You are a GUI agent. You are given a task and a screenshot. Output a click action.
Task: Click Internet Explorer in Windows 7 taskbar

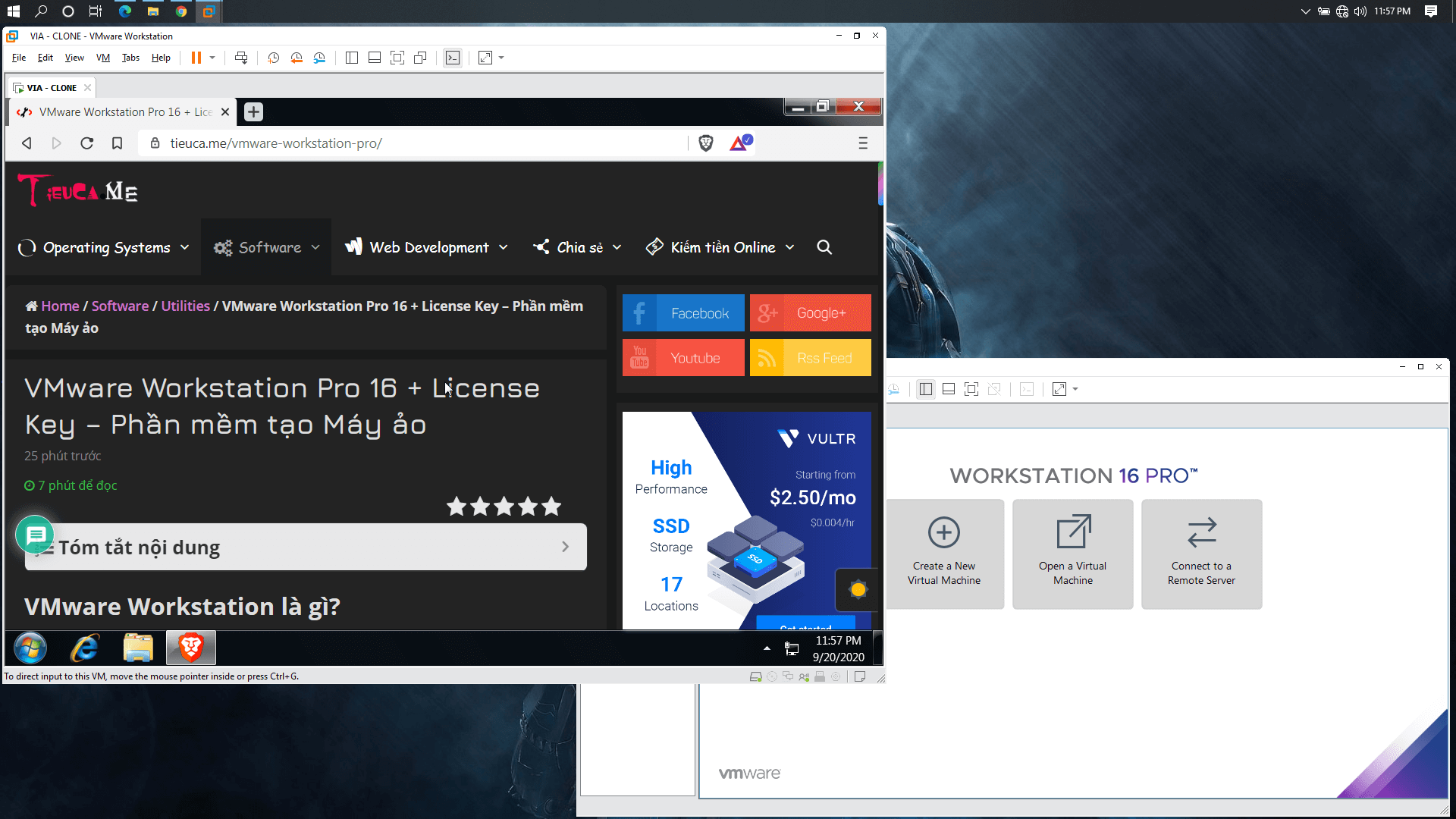point(85,648)
